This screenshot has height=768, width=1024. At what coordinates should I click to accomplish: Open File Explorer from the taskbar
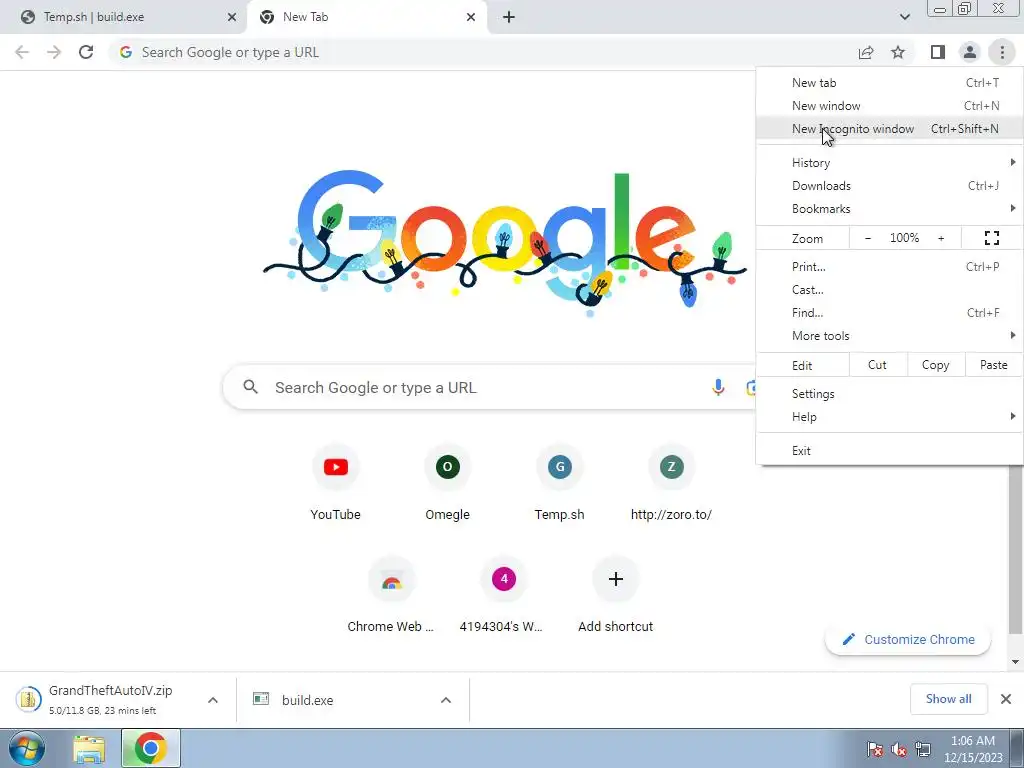89,749
